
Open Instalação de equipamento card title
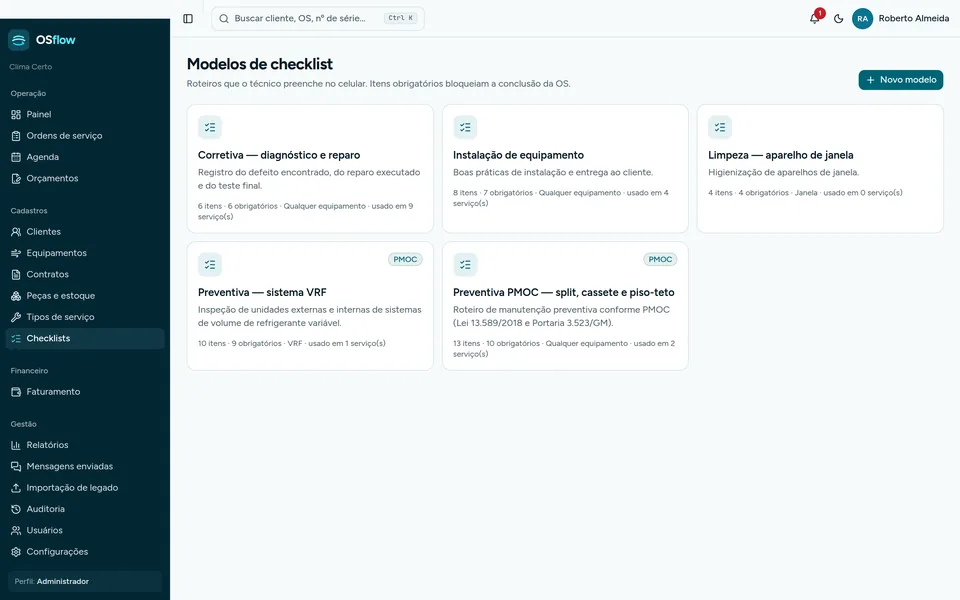[519, 156]
